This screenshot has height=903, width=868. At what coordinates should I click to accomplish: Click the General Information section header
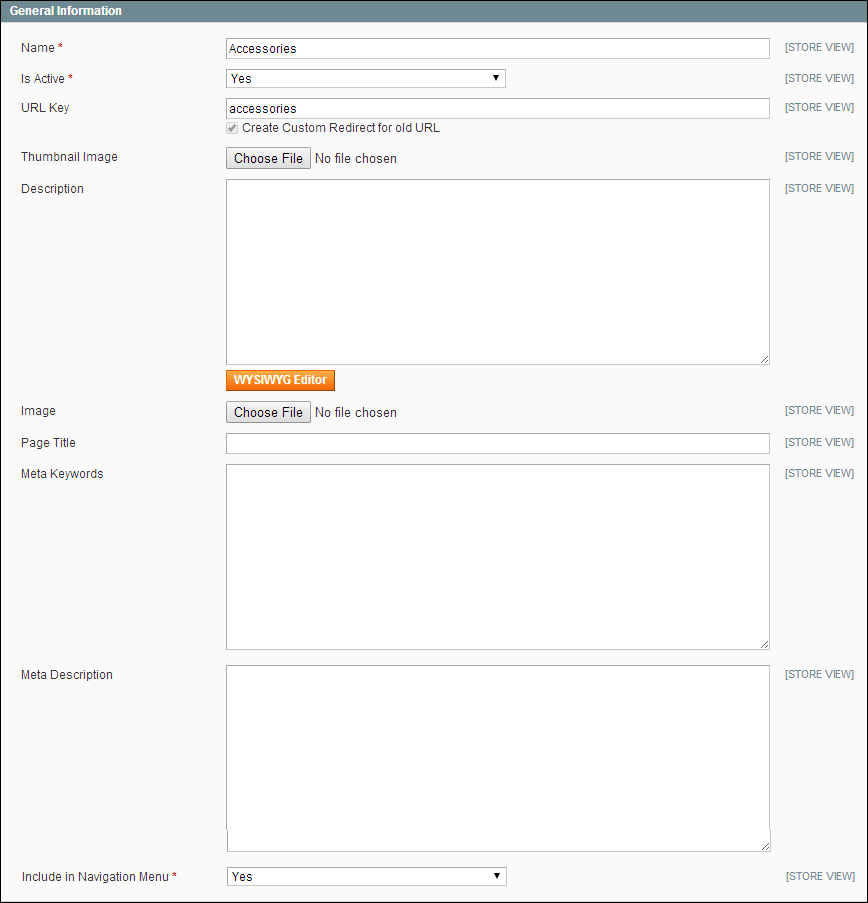coord(434,11)
